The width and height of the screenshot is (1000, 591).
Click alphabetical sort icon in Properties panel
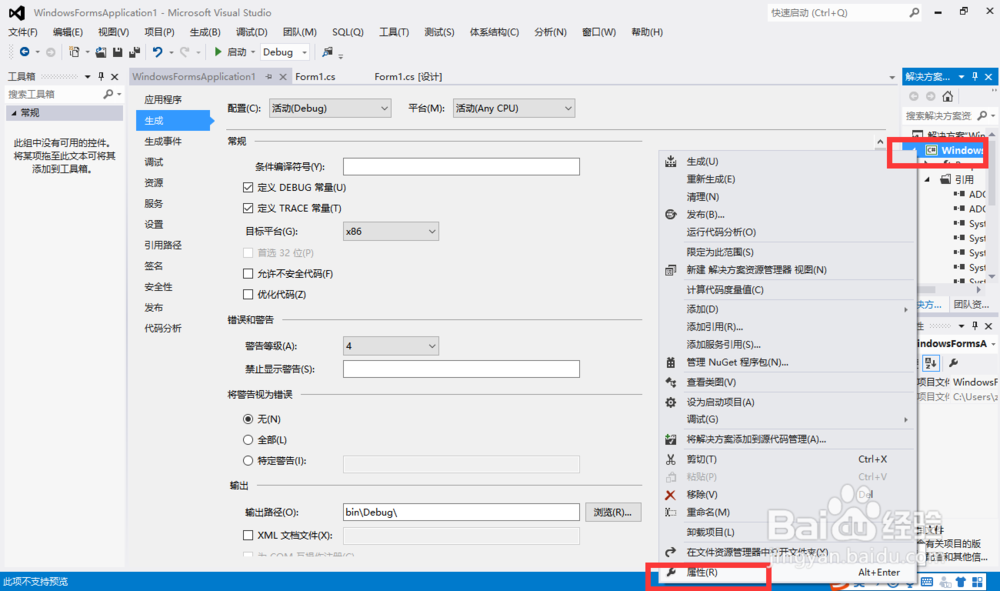[x=931, y=363]
